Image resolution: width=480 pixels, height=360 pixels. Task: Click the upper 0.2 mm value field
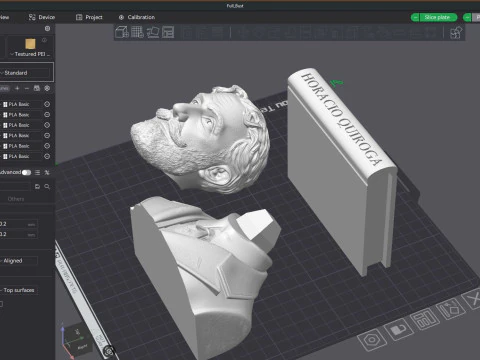tap(18, 224)
